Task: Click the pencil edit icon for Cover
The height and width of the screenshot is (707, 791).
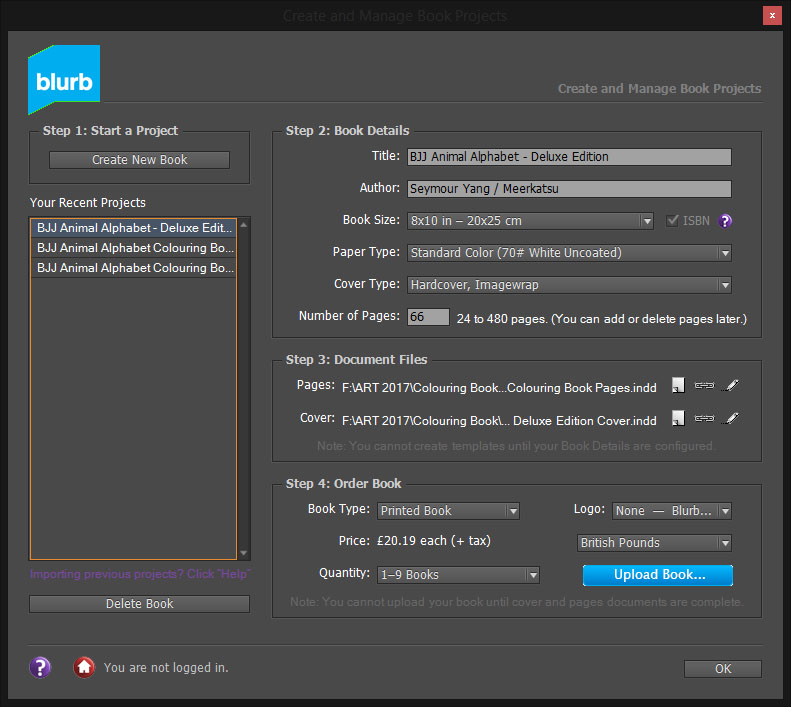Action: click(731, 418)
